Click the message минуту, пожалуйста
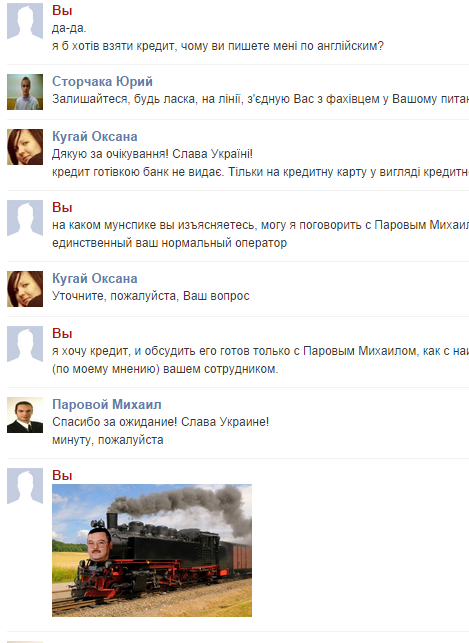469x643 pixels. coord(107,440)
